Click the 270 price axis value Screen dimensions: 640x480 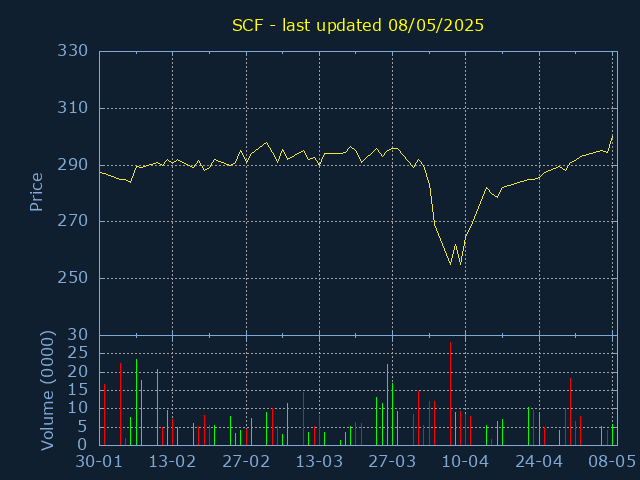73,221
